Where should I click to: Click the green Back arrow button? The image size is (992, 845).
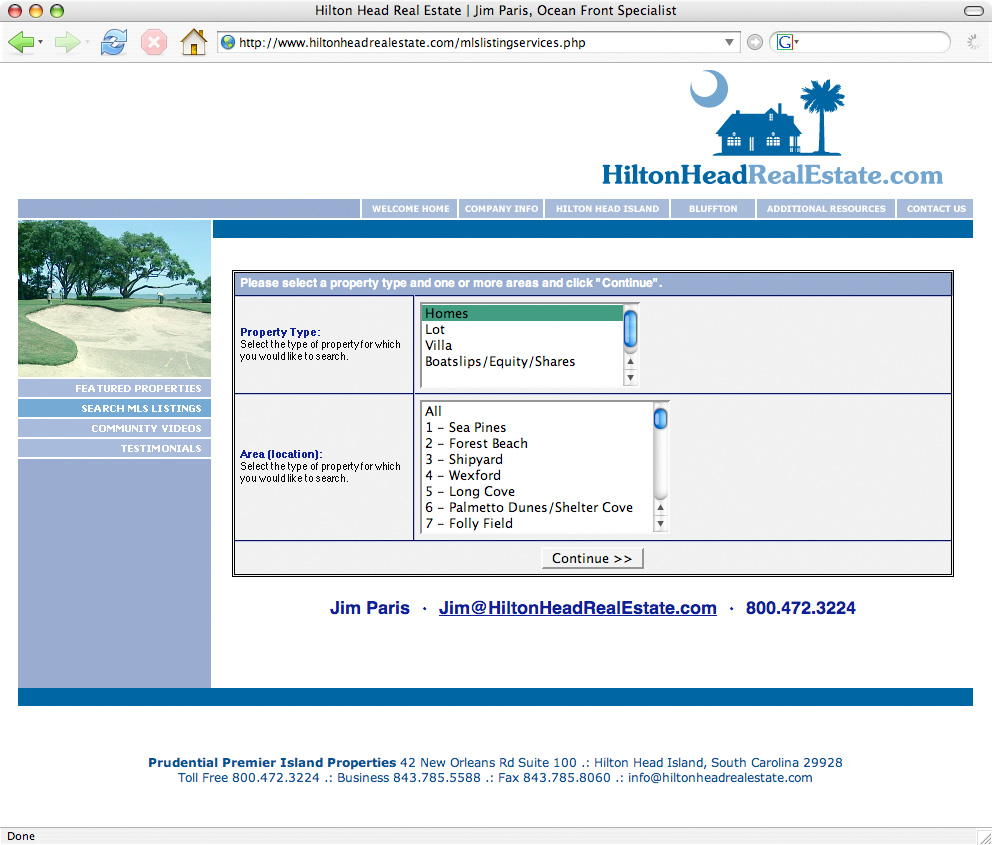21,42
